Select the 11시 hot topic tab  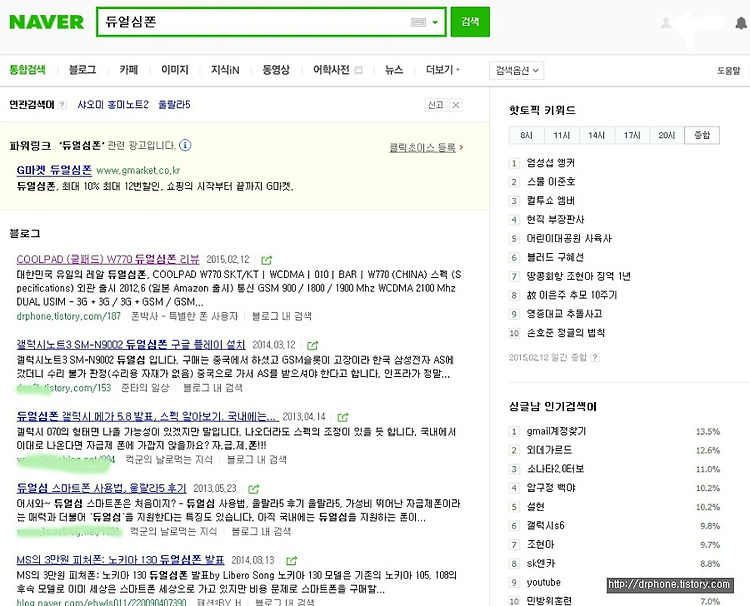pos(562,135)
